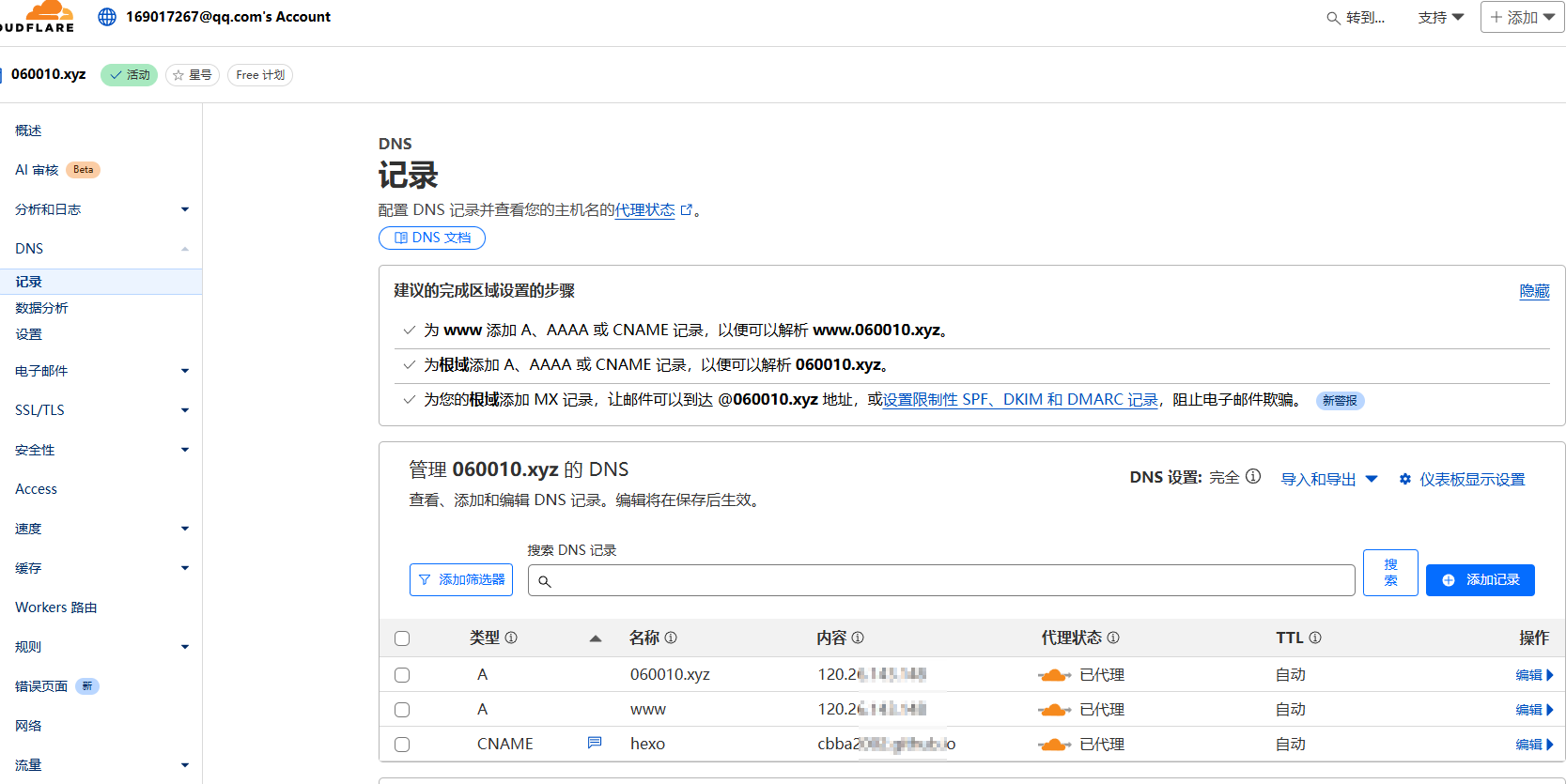1566x784 pixels.
Task: Open 设置限制性 SPF、DKIM 和 DMARC 记录 link
Action: pyautogui.click(x=1020, y=400)
